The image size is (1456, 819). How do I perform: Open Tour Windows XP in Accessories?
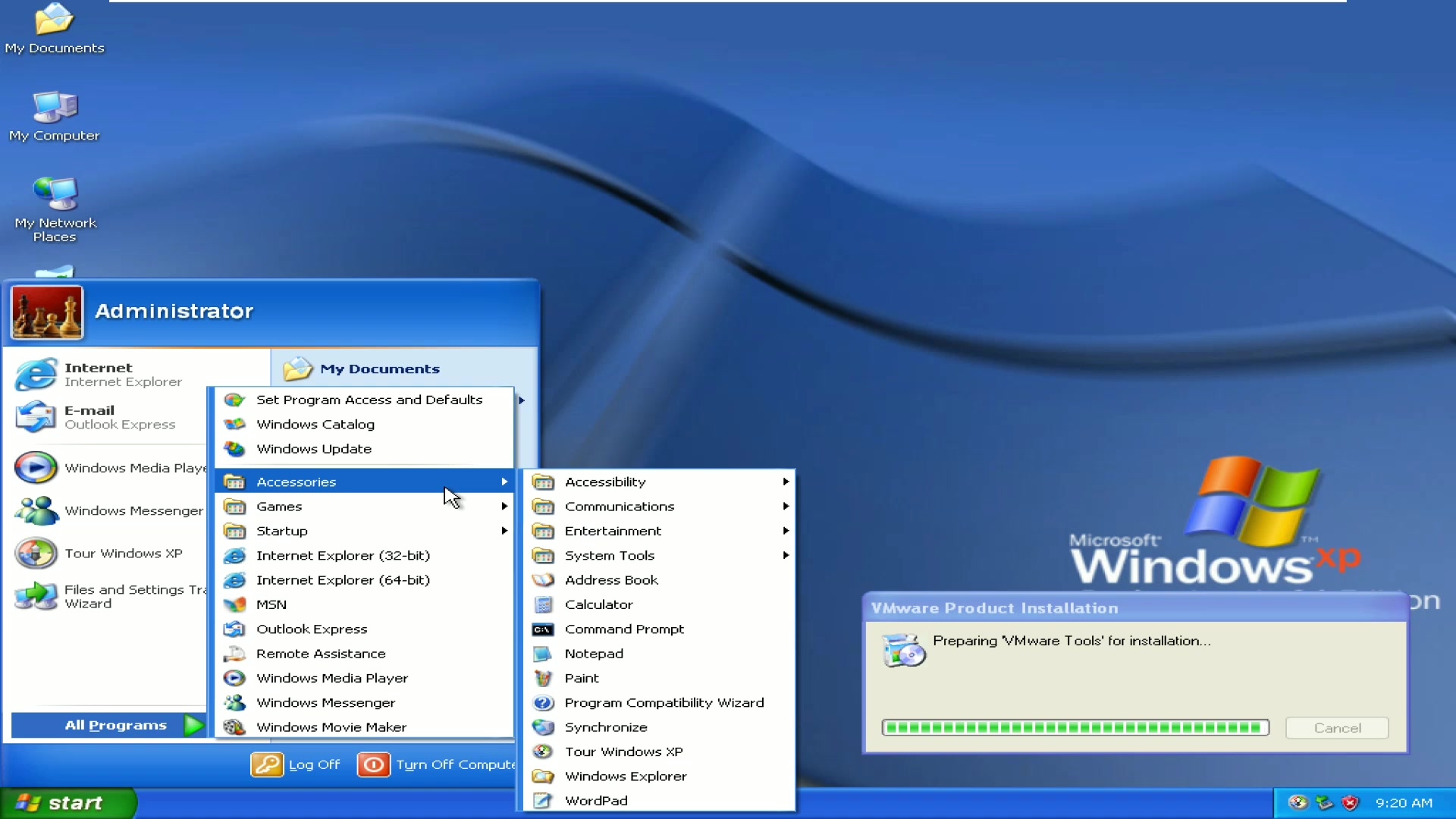pos(659,752)
